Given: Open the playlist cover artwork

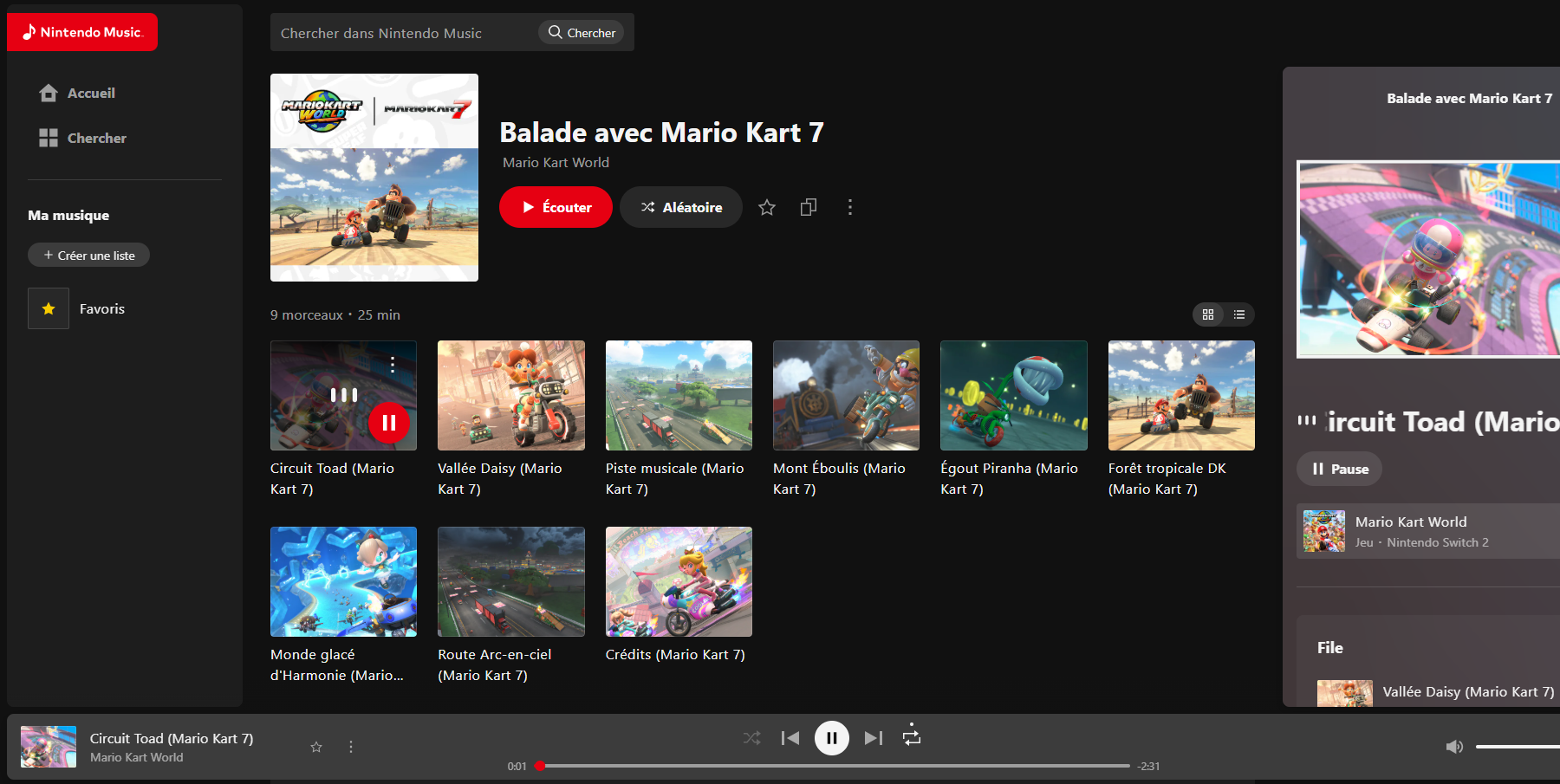Looking at the screenshot, I should pos(374,178).
